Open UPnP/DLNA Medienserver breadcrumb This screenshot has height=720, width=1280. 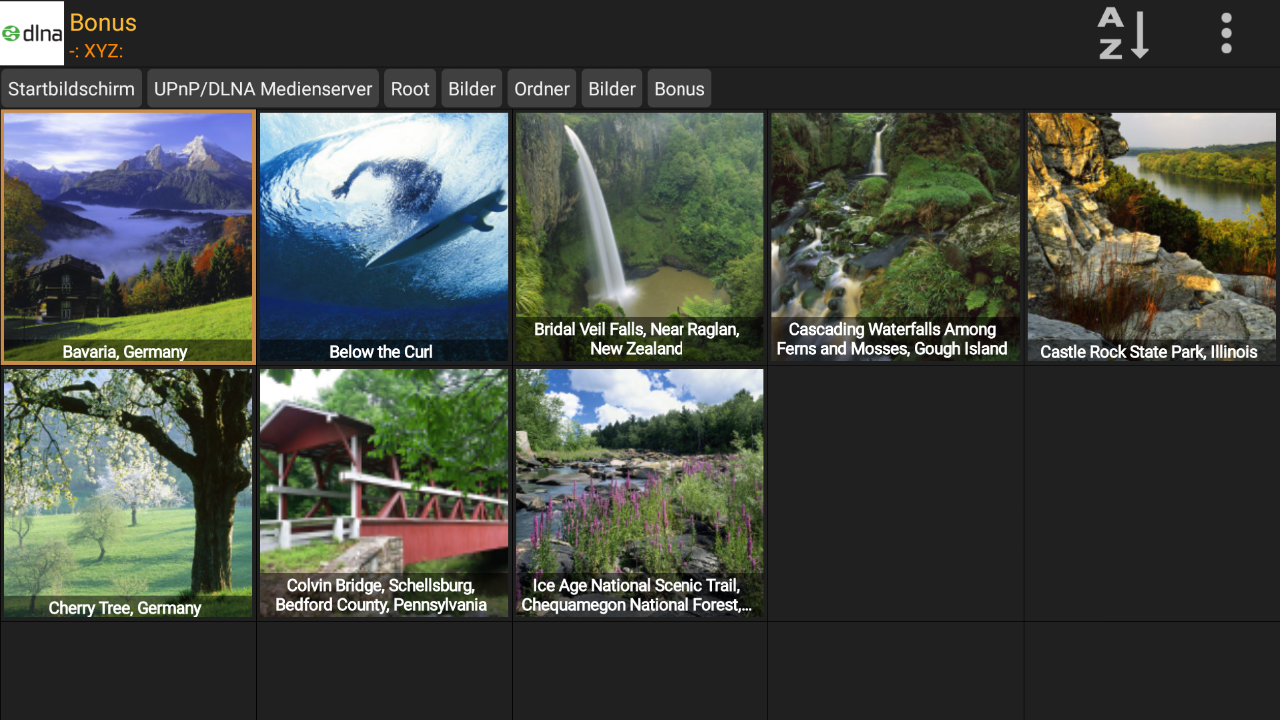pos(263,89)
